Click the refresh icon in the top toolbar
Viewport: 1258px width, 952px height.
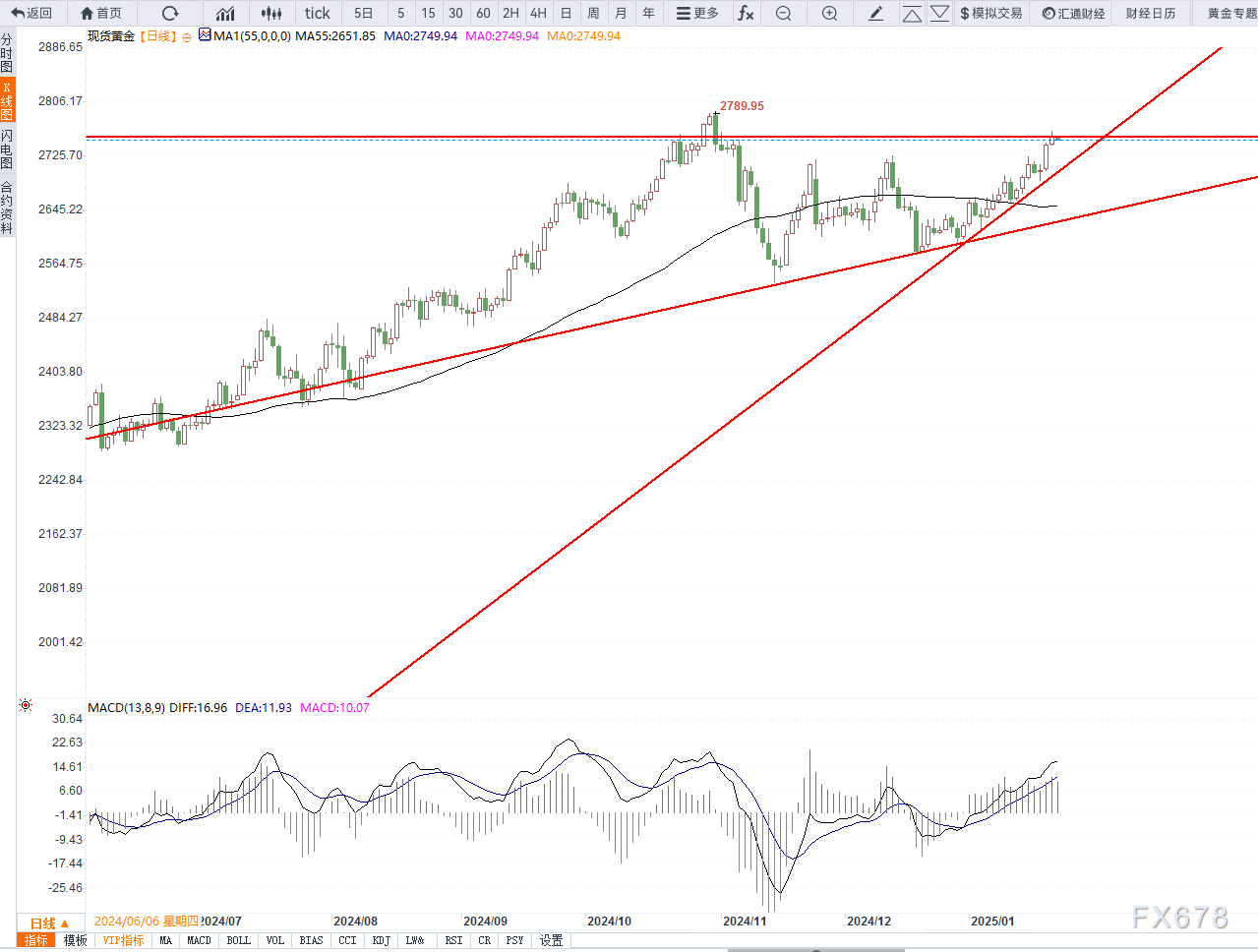pos(170,13)
